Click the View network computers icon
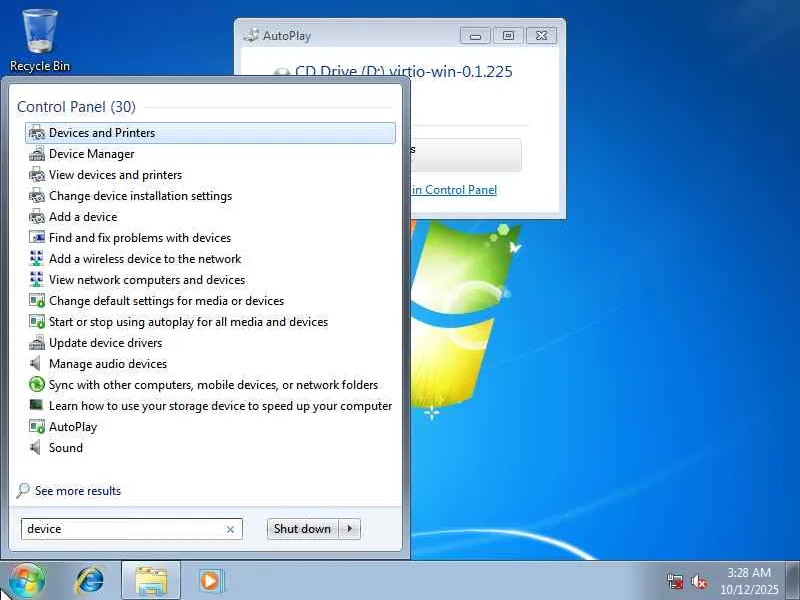 click(x=37, y=280)
